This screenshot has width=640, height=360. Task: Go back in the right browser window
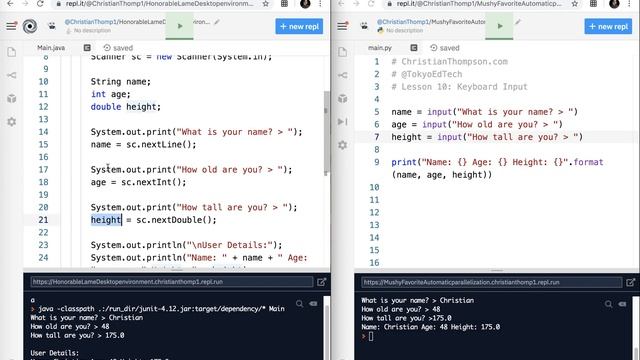click(341, 4)
